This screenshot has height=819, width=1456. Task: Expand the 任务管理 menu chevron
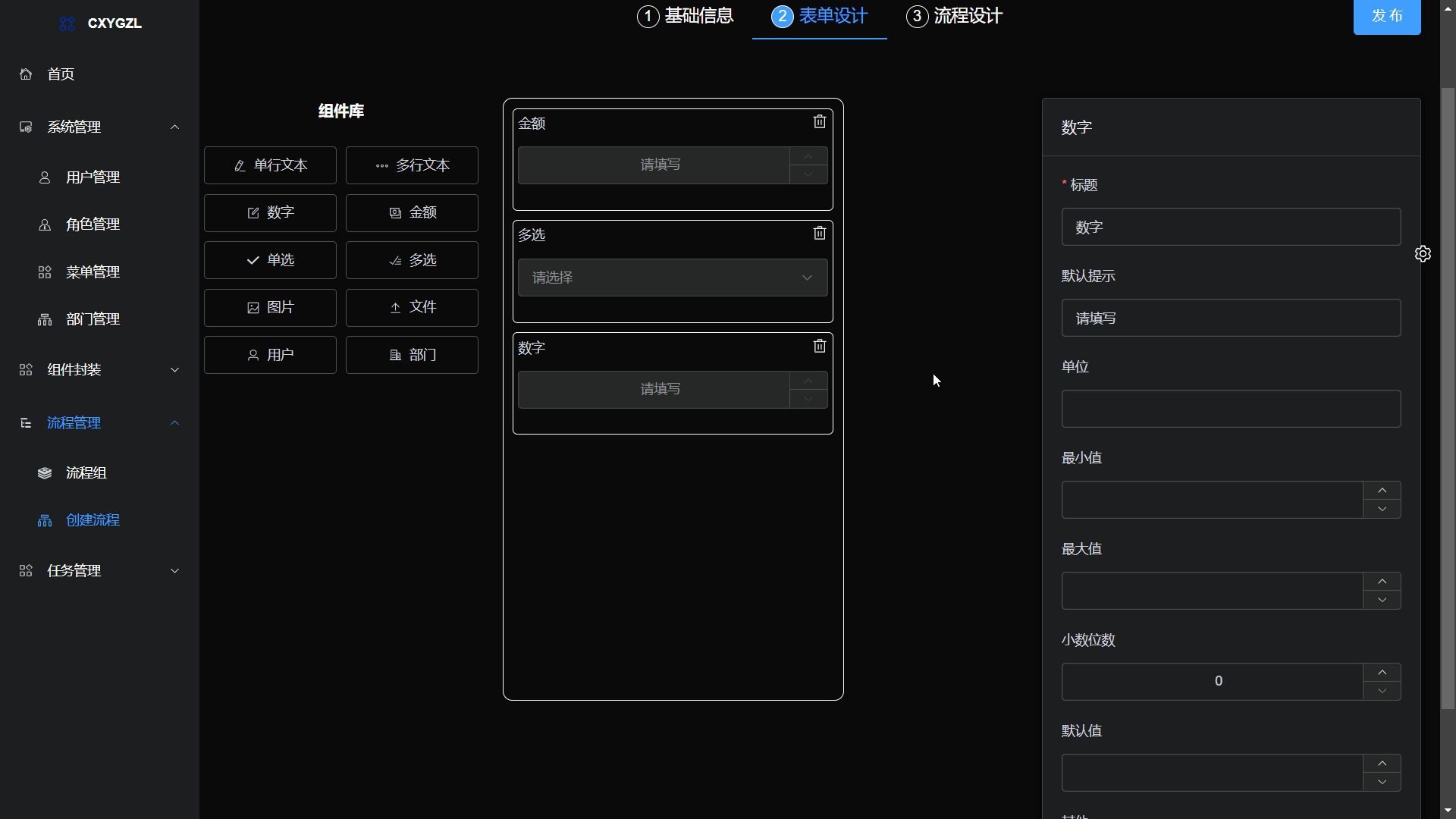pyautogui.click(x=174, y=571)
